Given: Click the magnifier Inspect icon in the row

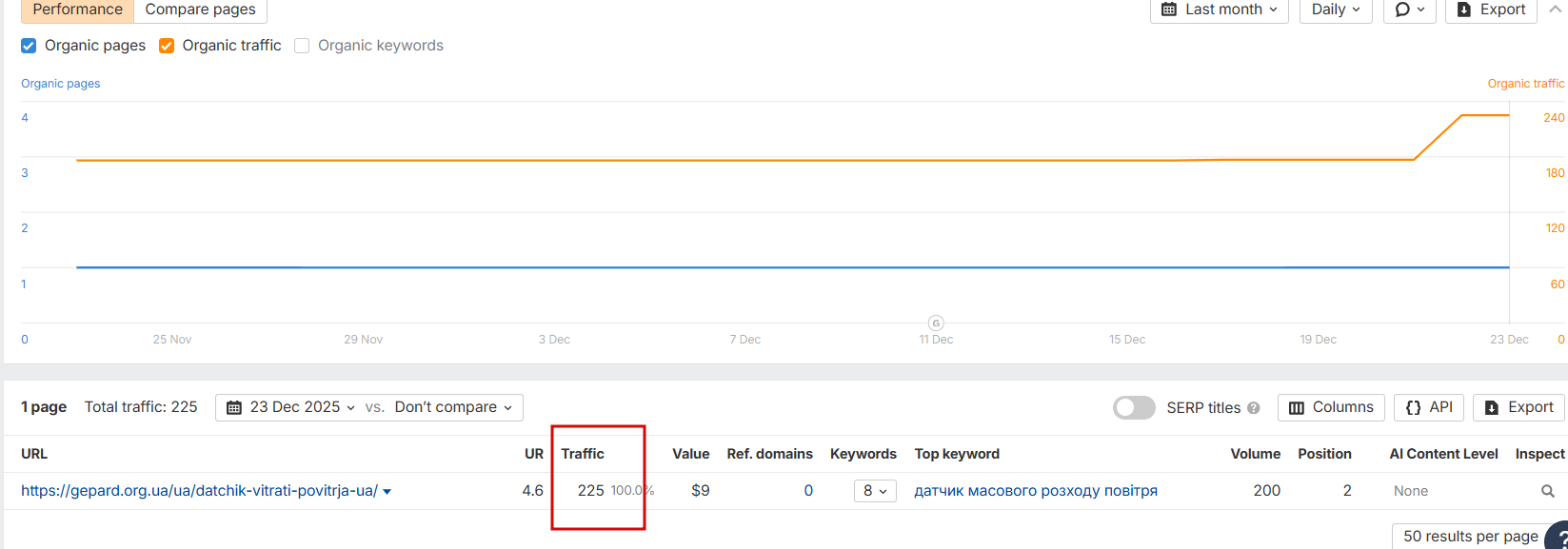Looking at the screenshot, I should point(1547,491).
